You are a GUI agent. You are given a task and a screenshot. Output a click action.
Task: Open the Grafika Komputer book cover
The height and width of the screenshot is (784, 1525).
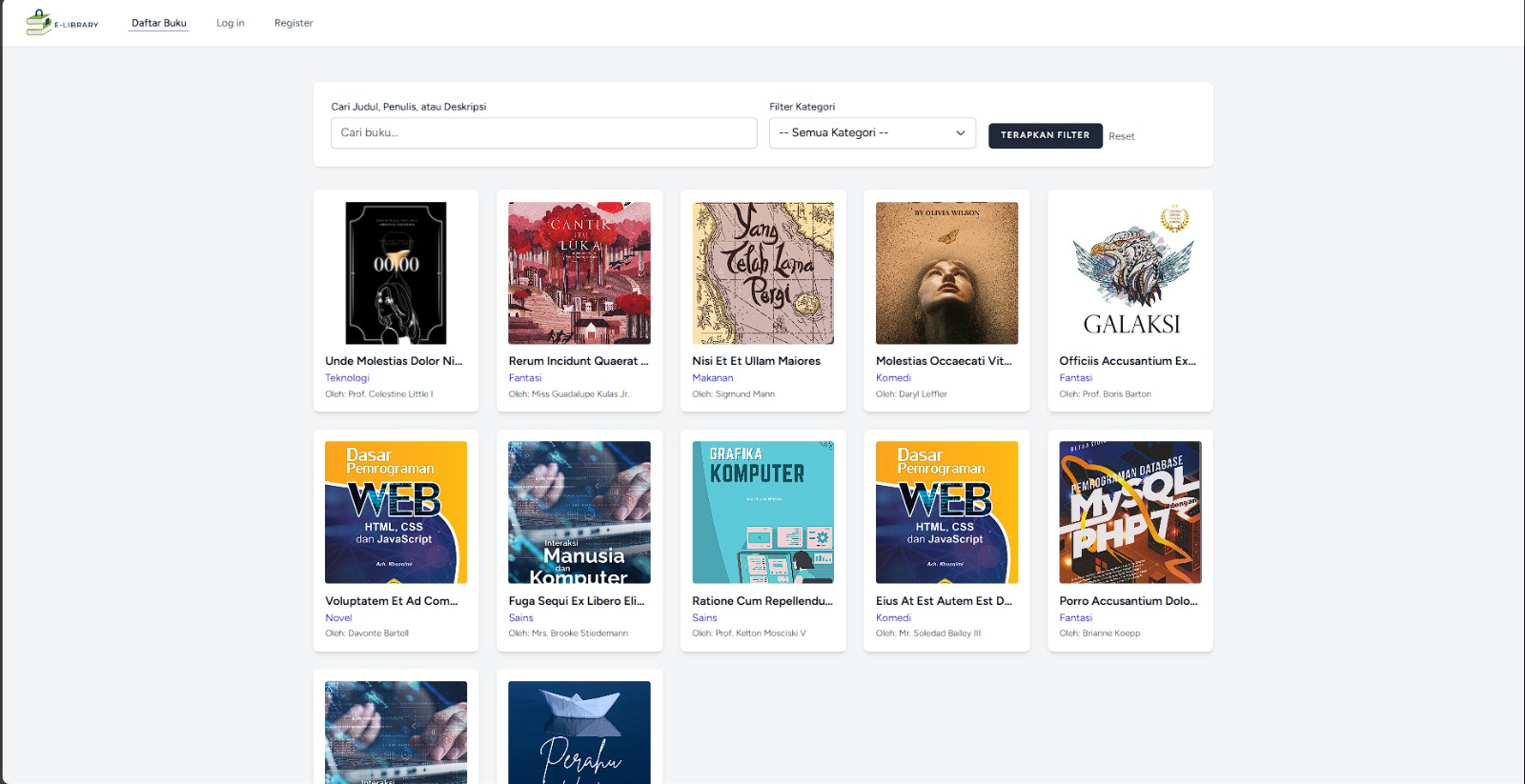coord(762,512)
